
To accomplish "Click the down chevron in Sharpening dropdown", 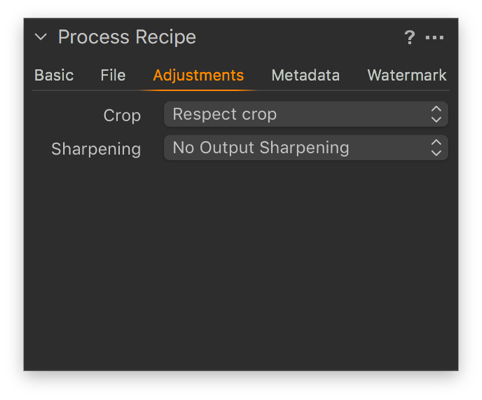I will click(x=436, y=153).
